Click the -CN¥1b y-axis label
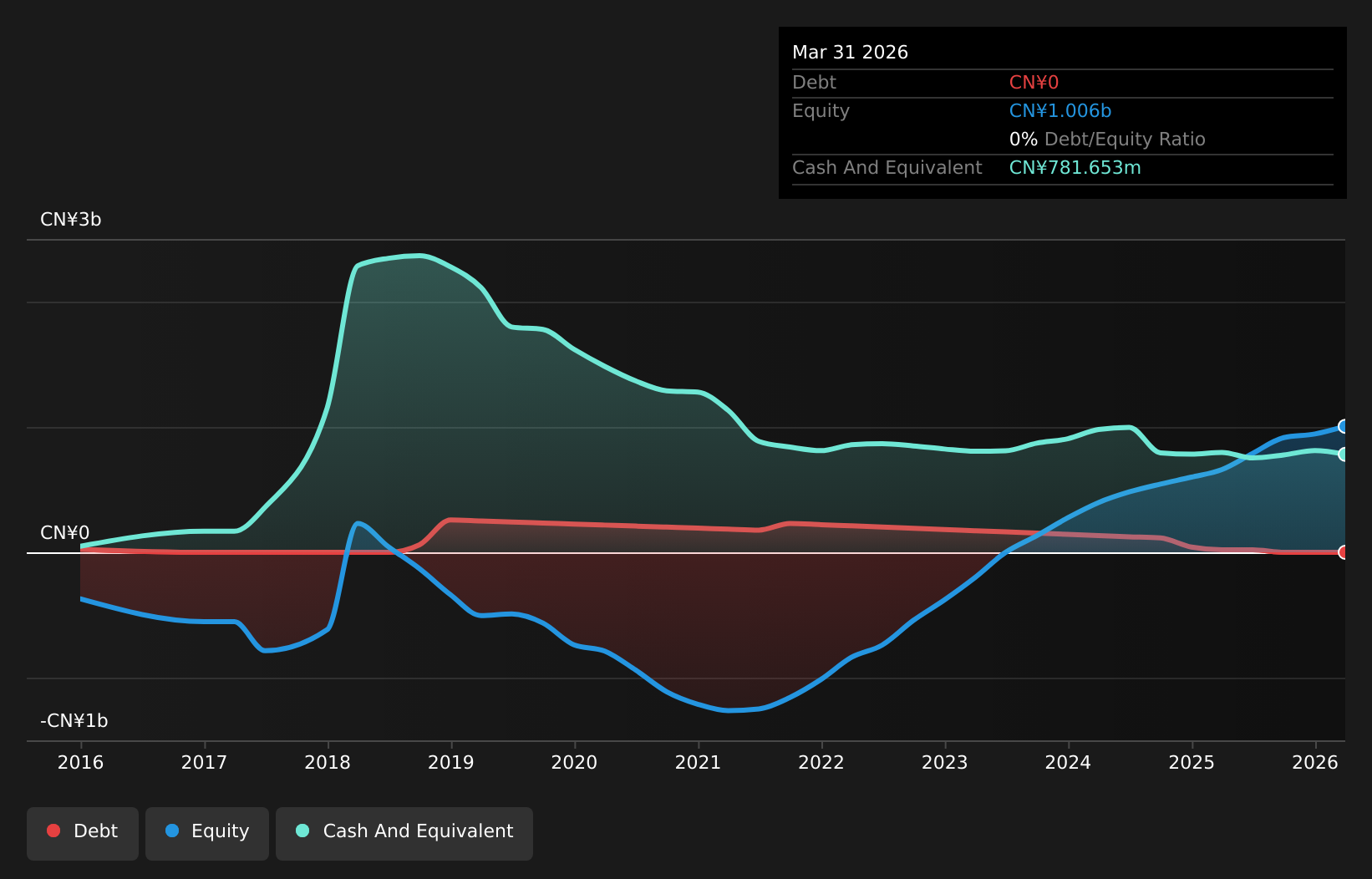1372x879 pixels. [x=74, y=721]
